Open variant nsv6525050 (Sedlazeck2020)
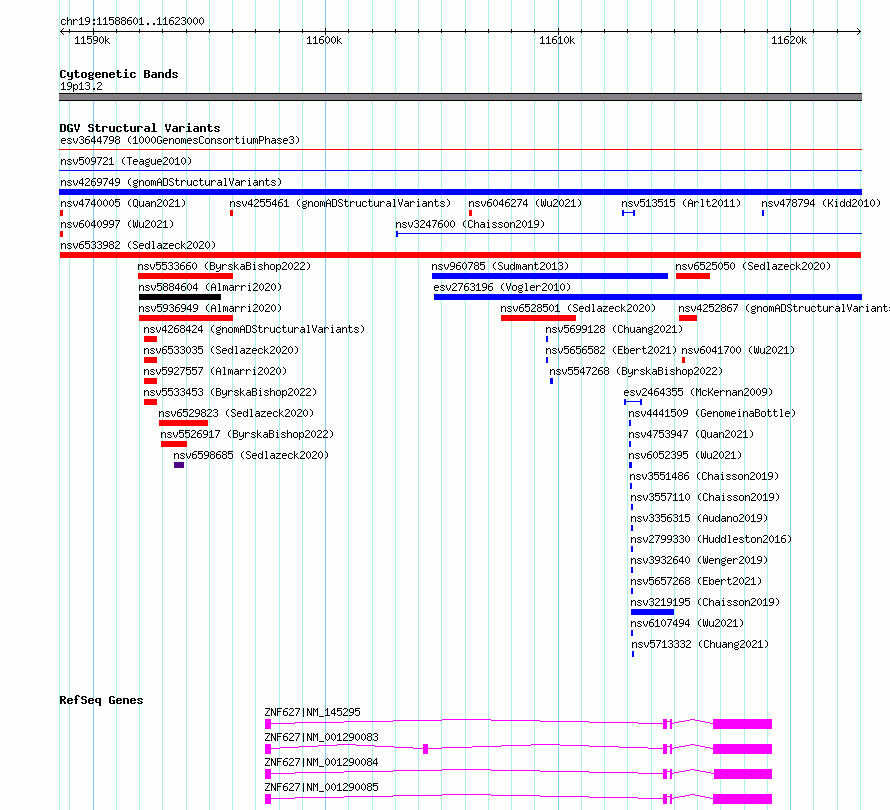The image size is (890, 810). pos(753,266)
